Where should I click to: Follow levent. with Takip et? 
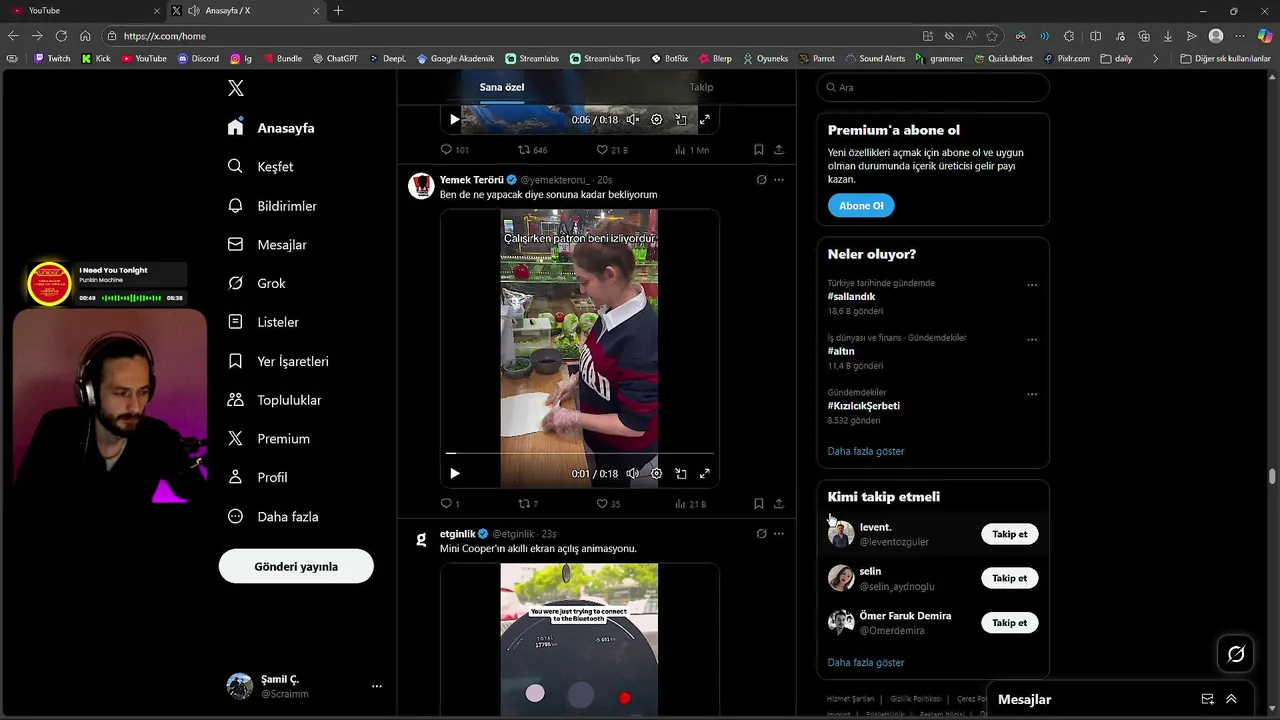[x=1009, y=534]
